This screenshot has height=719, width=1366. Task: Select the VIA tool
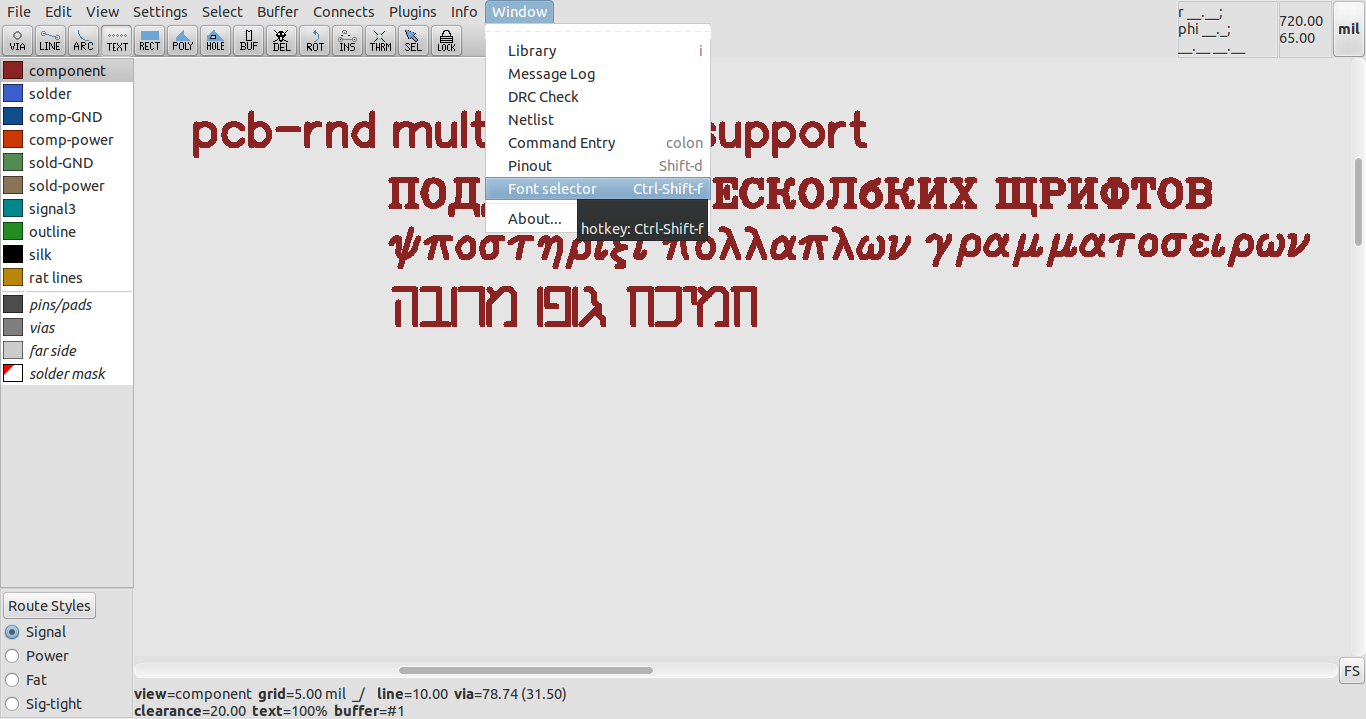click(x=18, y=40)
